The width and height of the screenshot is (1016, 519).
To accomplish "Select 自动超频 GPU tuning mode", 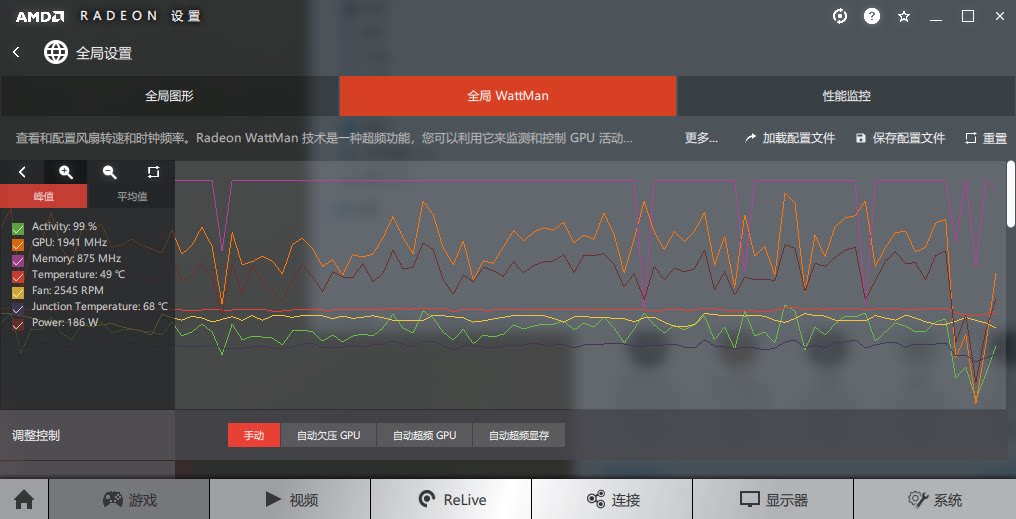I will click(424, 435).
